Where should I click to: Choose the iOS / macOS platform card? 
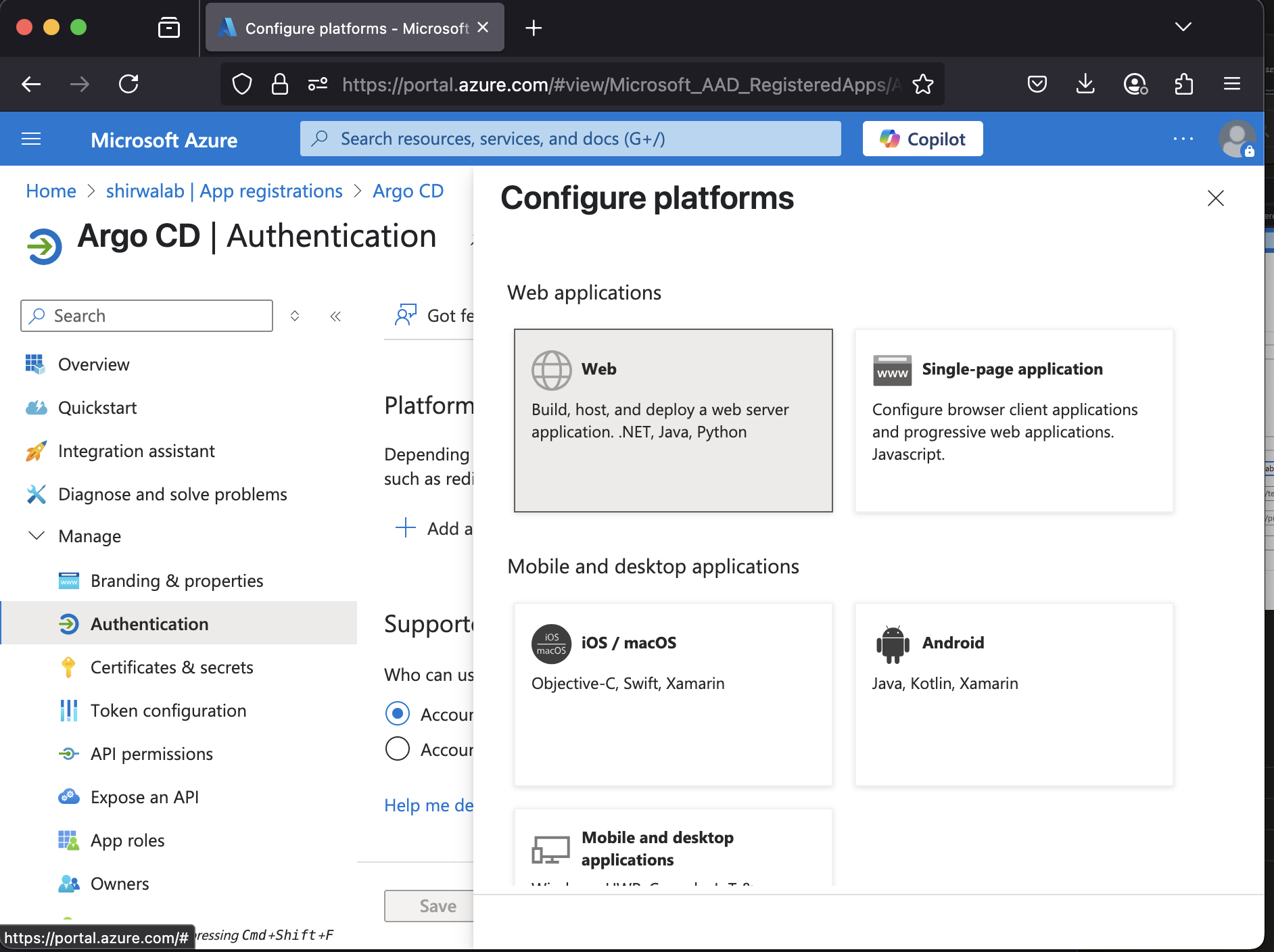click(673, 694)
